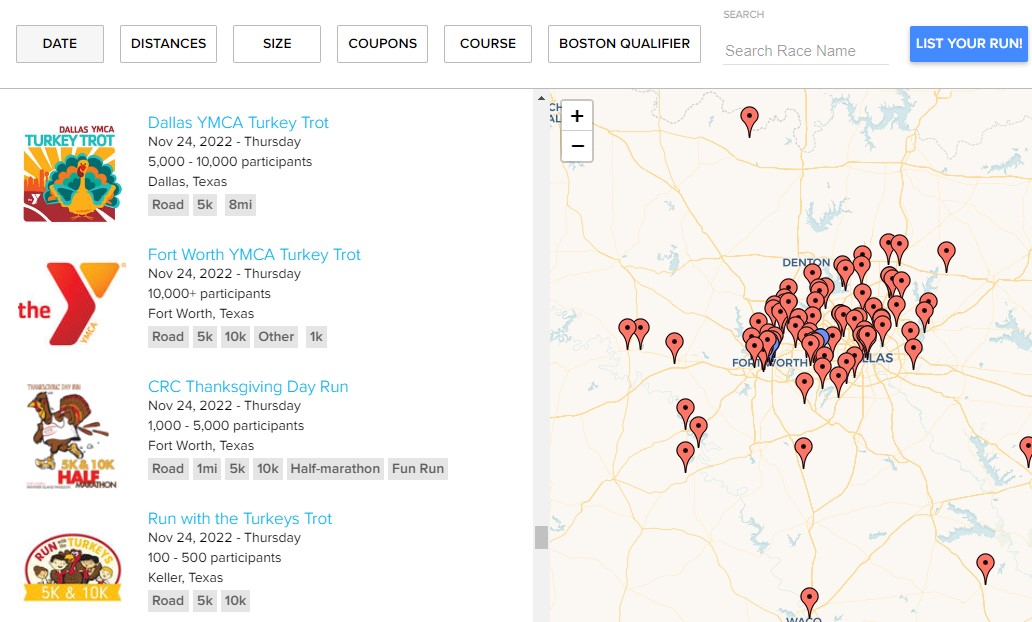Click the Other tag on Fort Worth YMCA Trot

pos(276,337)
